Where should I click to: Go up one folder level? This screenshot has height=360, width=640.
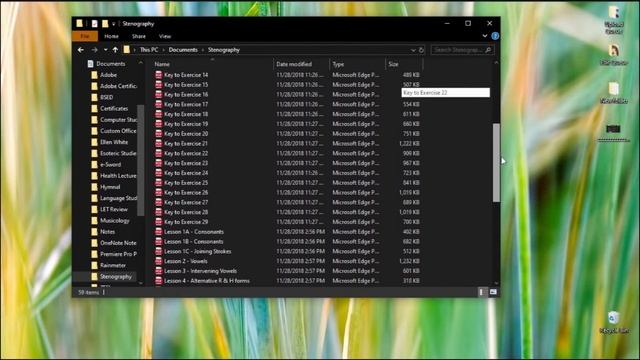[116, 50]
